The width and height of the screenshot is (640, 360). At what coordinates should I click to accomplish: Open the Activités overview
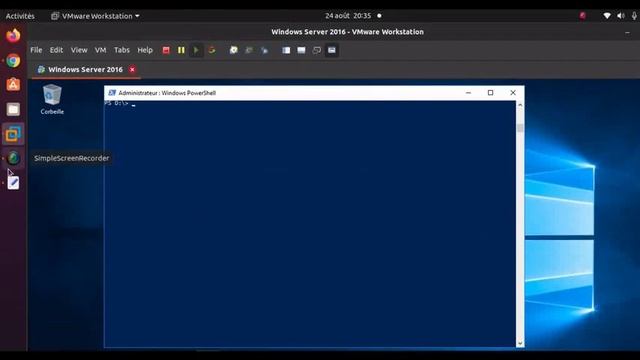pyautogui.click(x=20, y=16)
